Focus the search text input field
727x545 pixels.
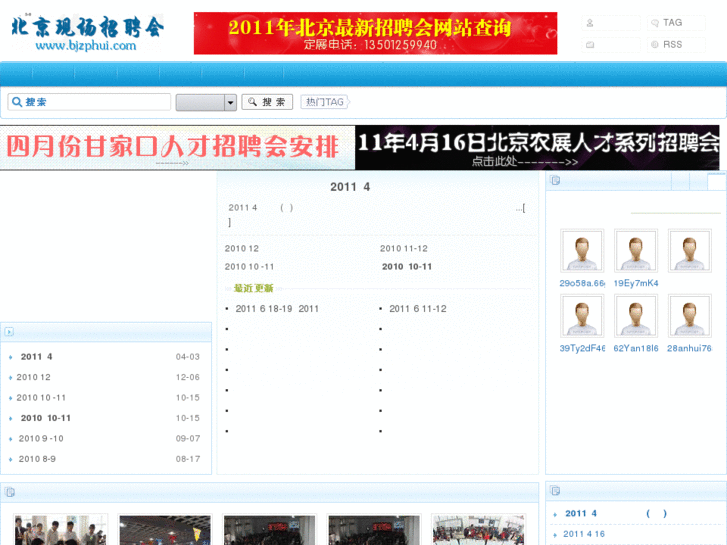click(x=89, y=102)
